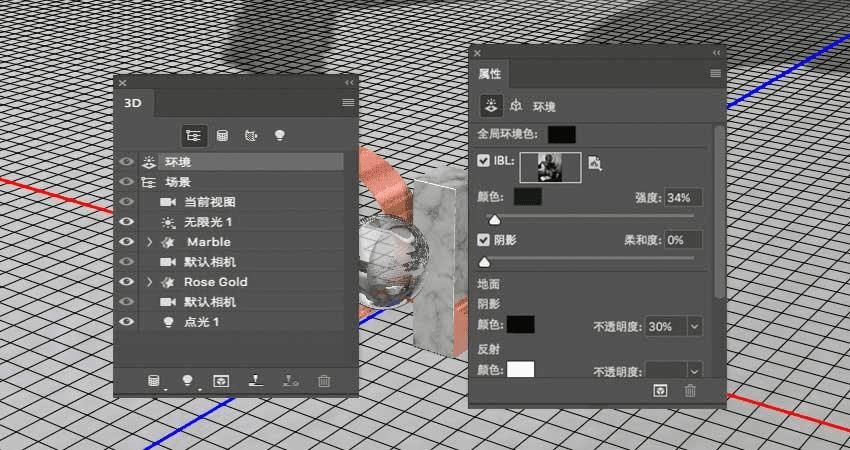Open the shadow 不透明度 dropdown arrow

tap(695, 327)
